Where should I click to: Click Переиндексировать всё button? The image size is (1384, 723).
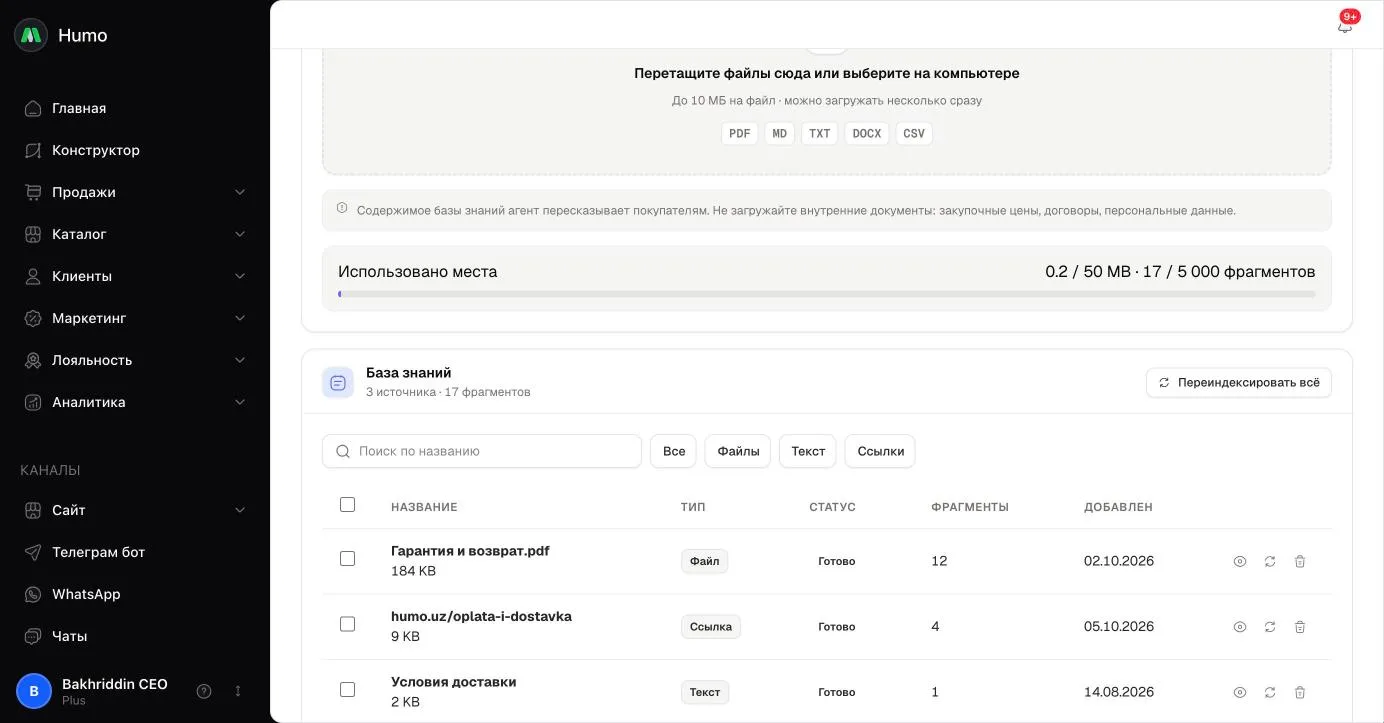(x=1239, y=383)
